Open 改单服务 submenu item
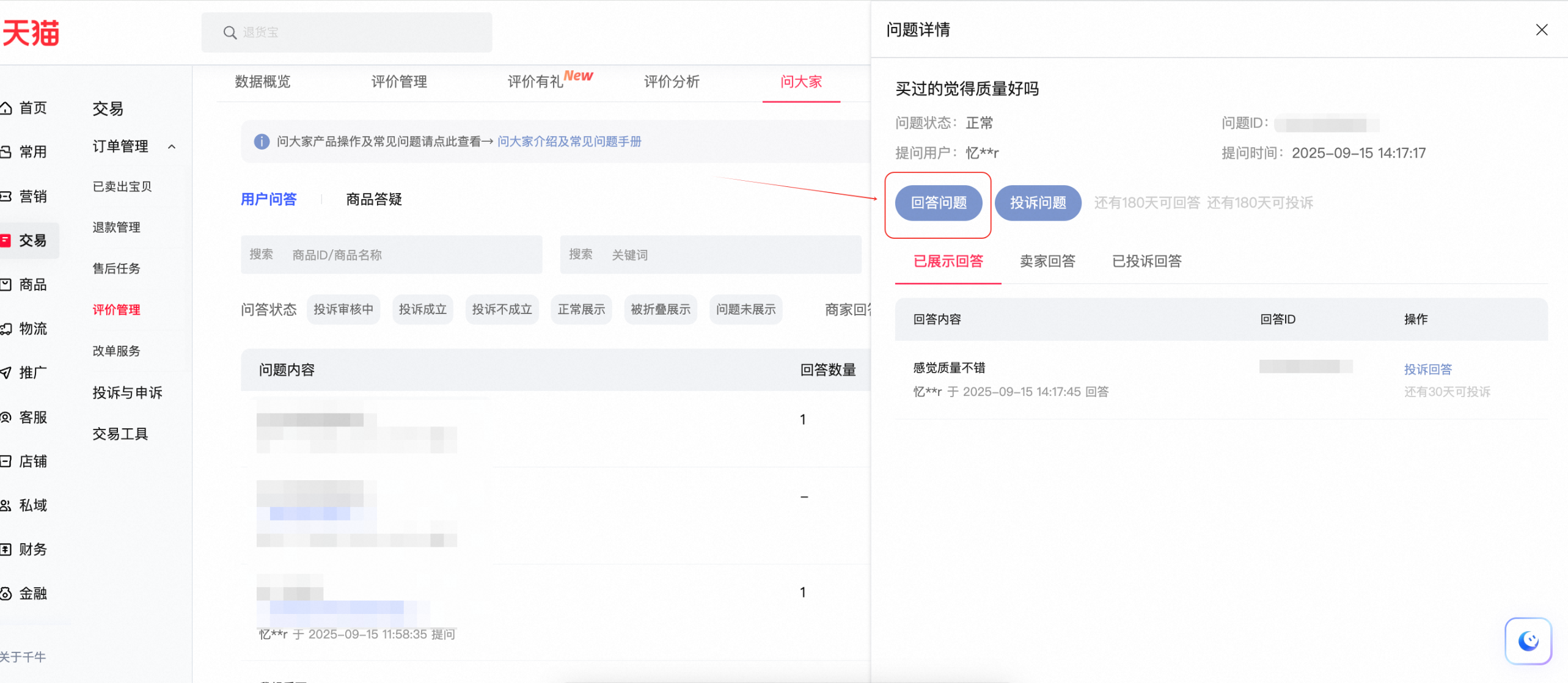The image size is (1568, 683). [x=116, y=351]
